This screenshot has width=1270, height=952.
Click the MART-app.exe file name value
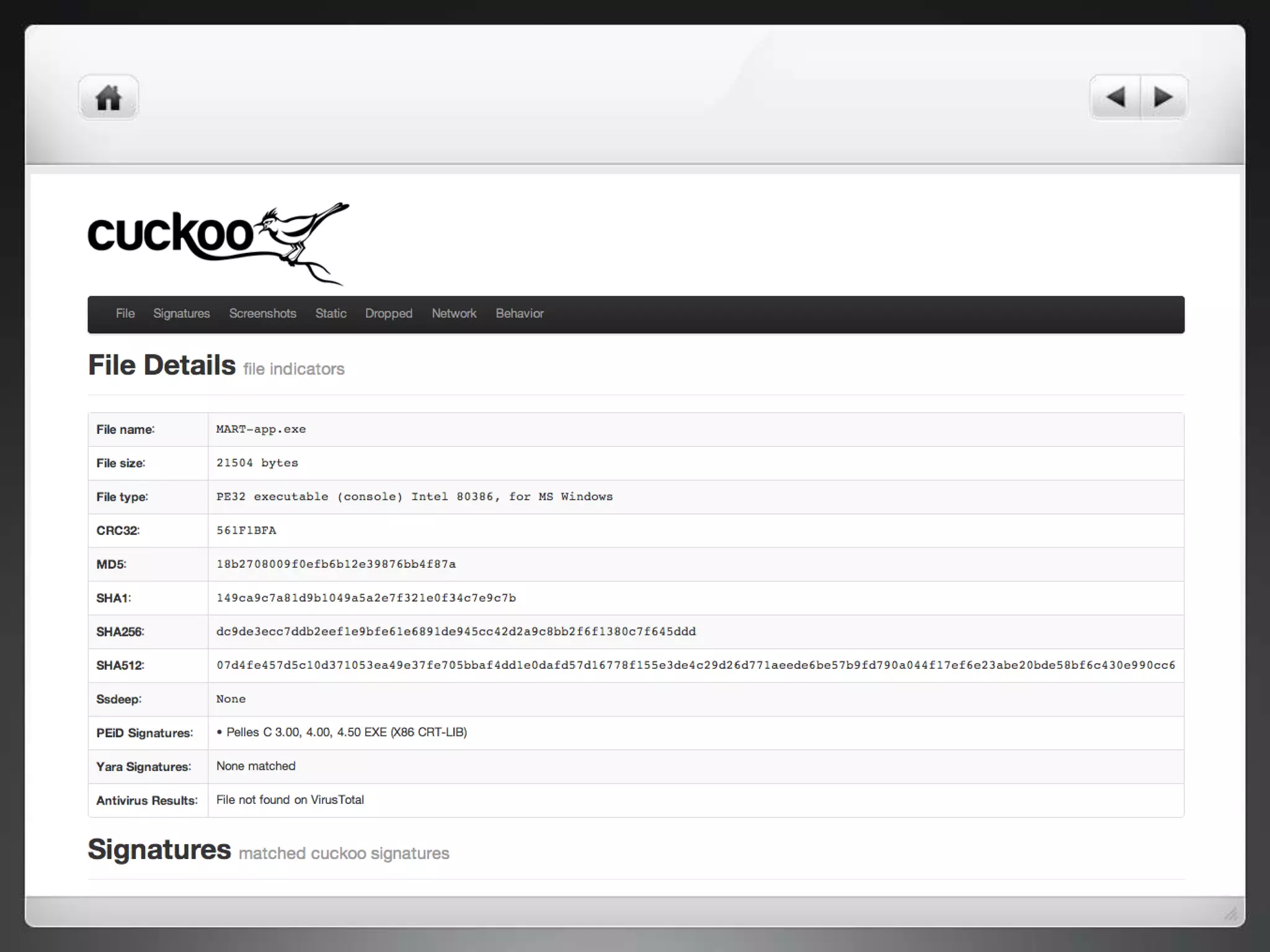pos(260,430)
